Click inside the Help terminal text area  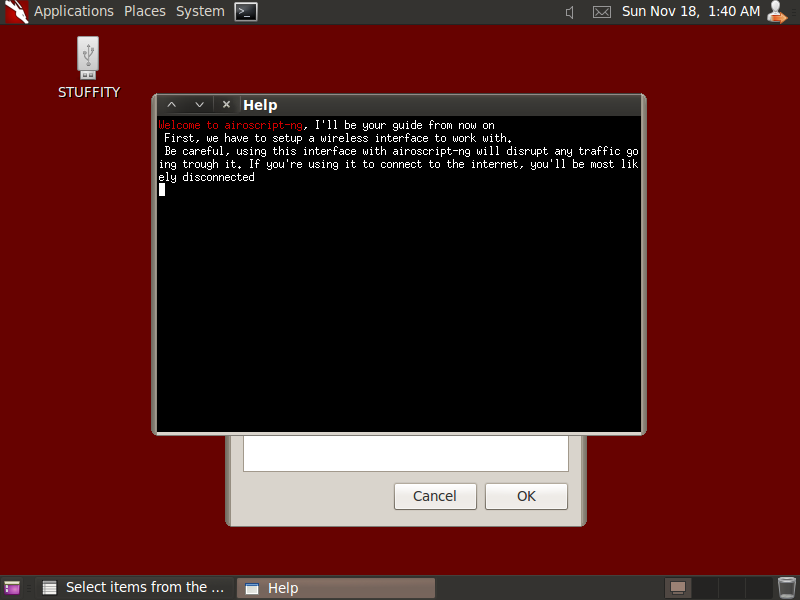pyautogui.click(x=399, y=273)
